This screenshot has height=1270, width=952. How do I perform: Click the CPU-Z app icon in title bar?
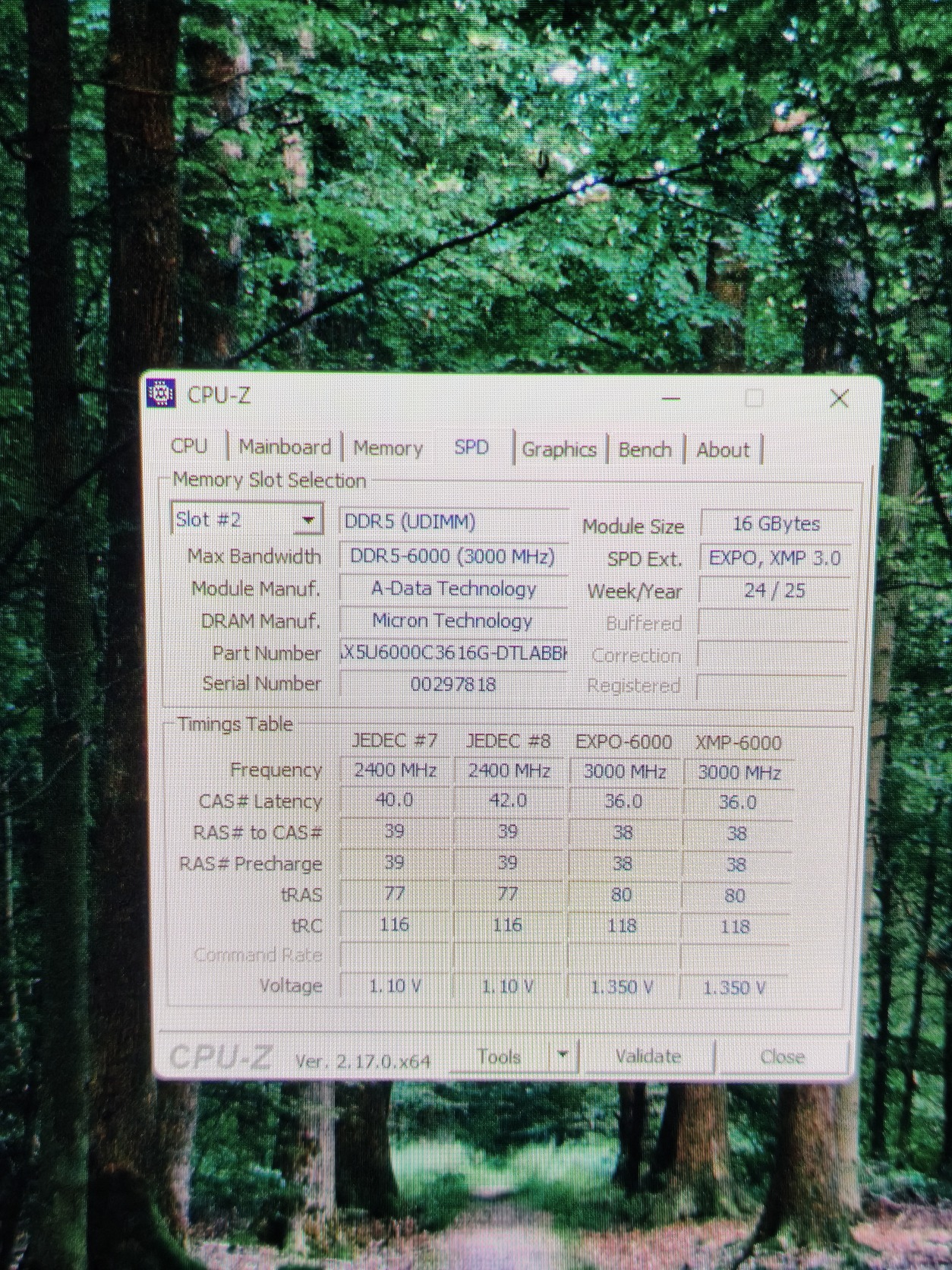160,392
